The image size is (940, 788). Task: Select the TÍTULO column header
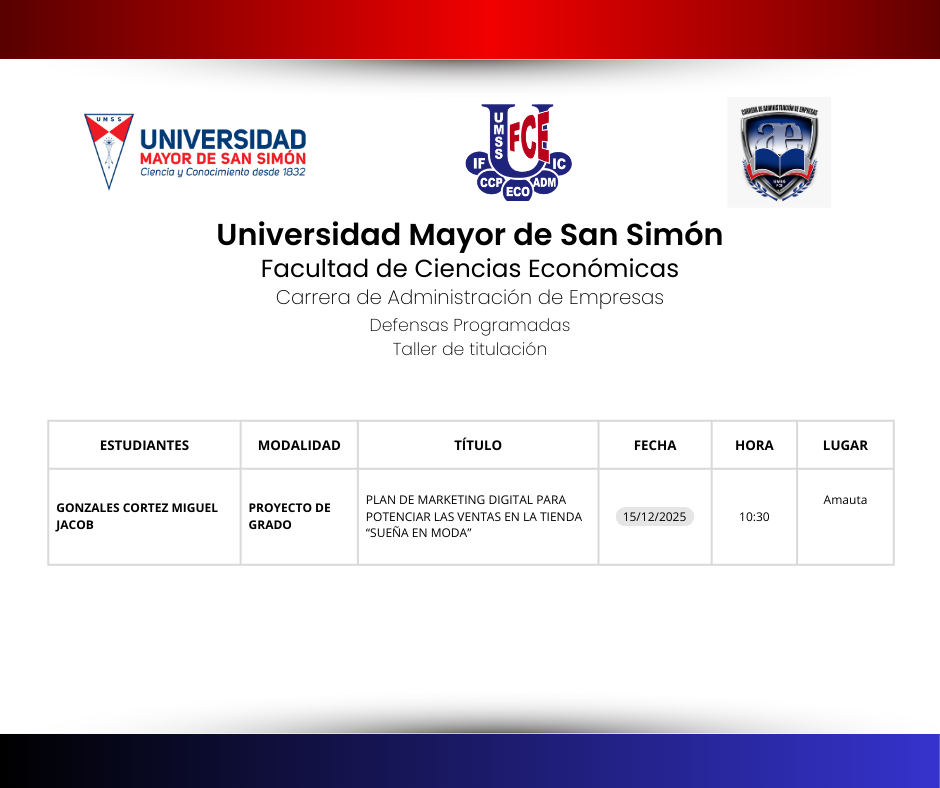tap(478, 445)
